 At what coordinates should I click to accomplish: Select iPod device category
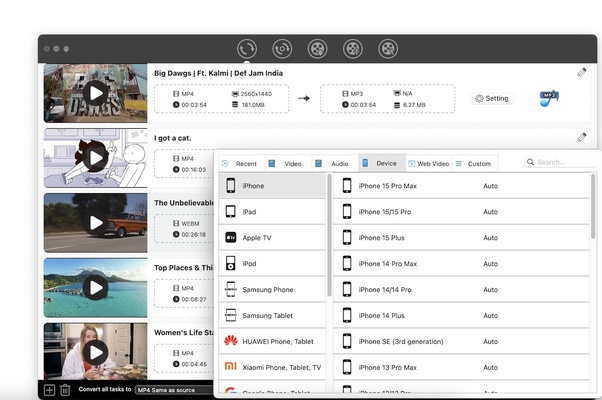coord(272,263)
